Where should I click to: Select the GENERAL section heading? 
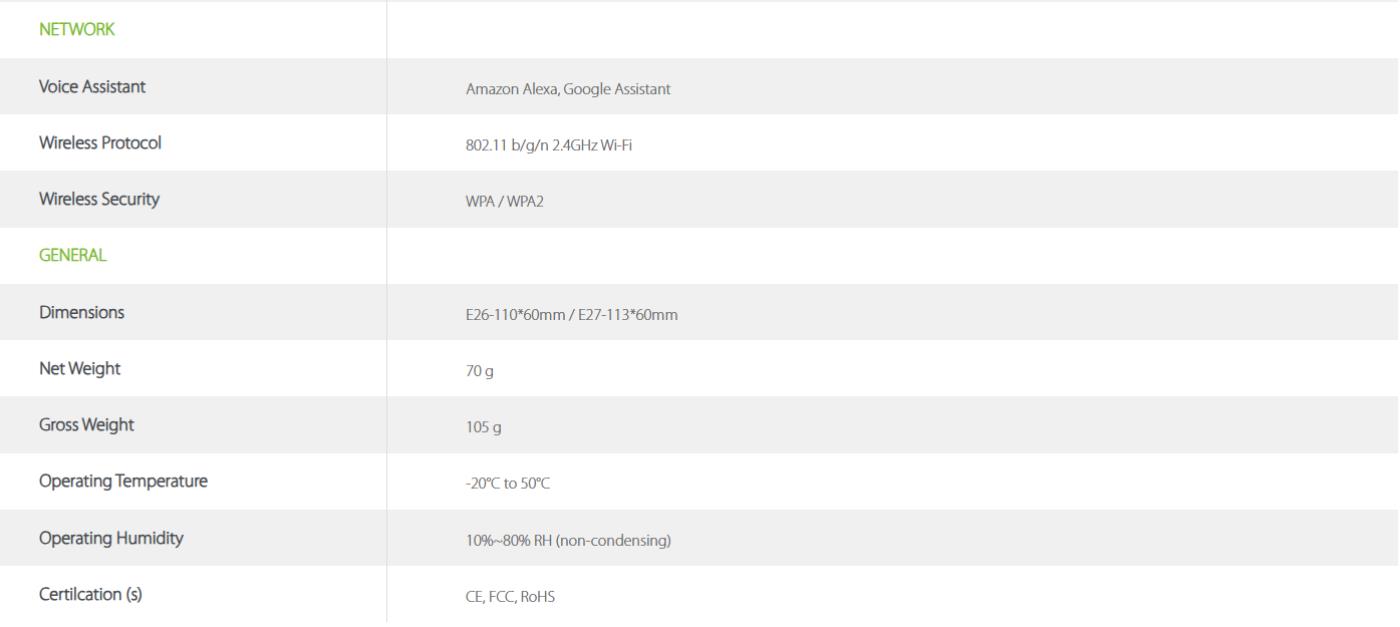(x=72, y=256)
